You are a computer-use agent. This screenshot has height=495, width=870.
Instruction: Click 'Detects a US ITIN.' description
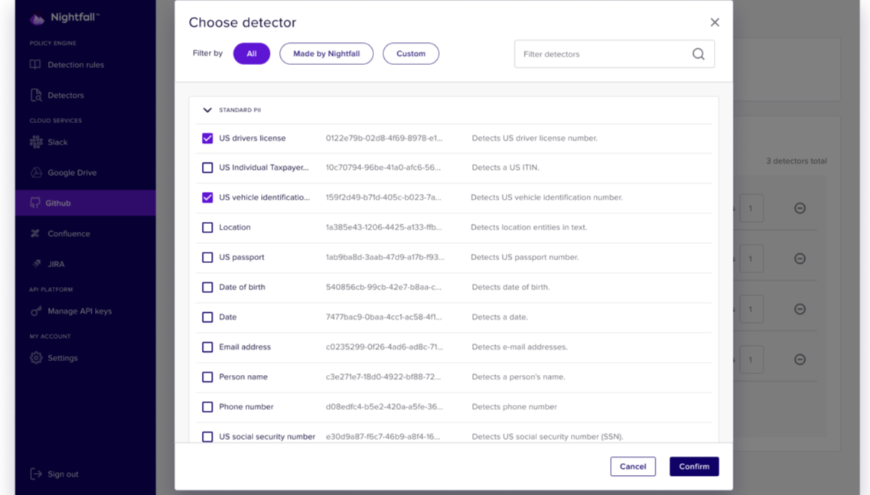coord(505,168)
